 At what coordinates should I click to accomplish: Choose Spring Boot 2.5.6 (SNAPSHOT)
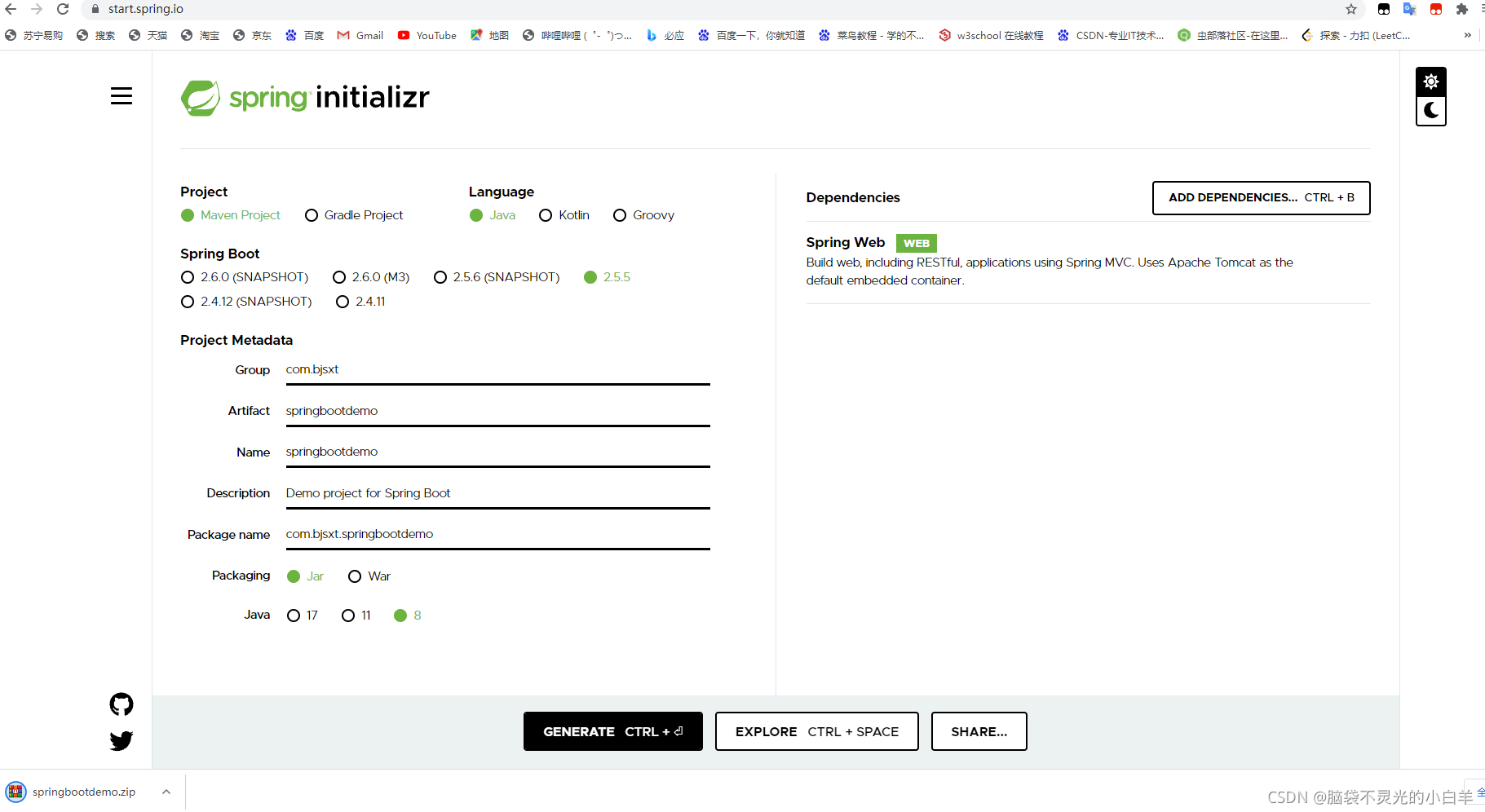497,277
